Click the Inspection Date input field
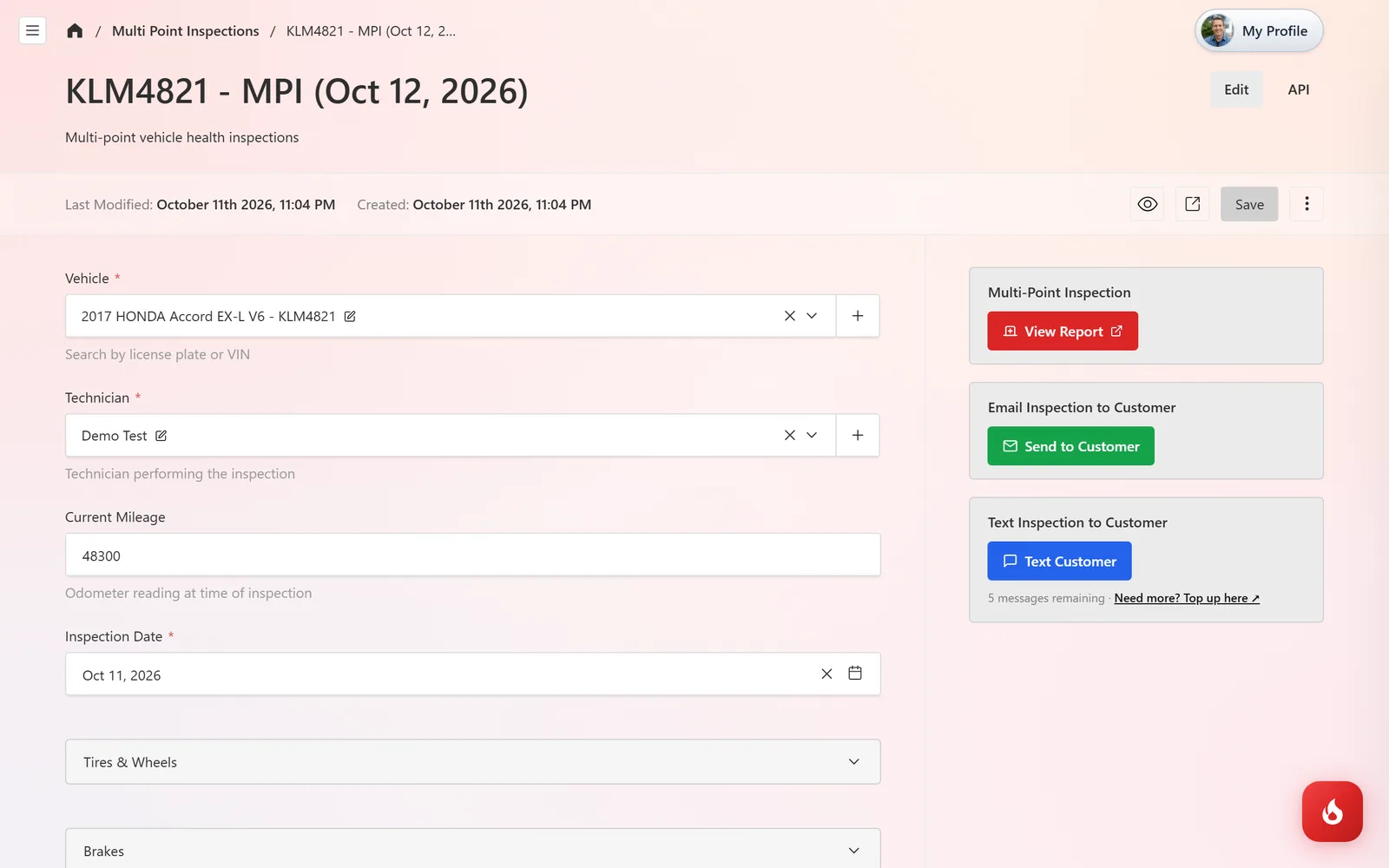Viewport: 1389px width, 868px height. coord(473,674)
